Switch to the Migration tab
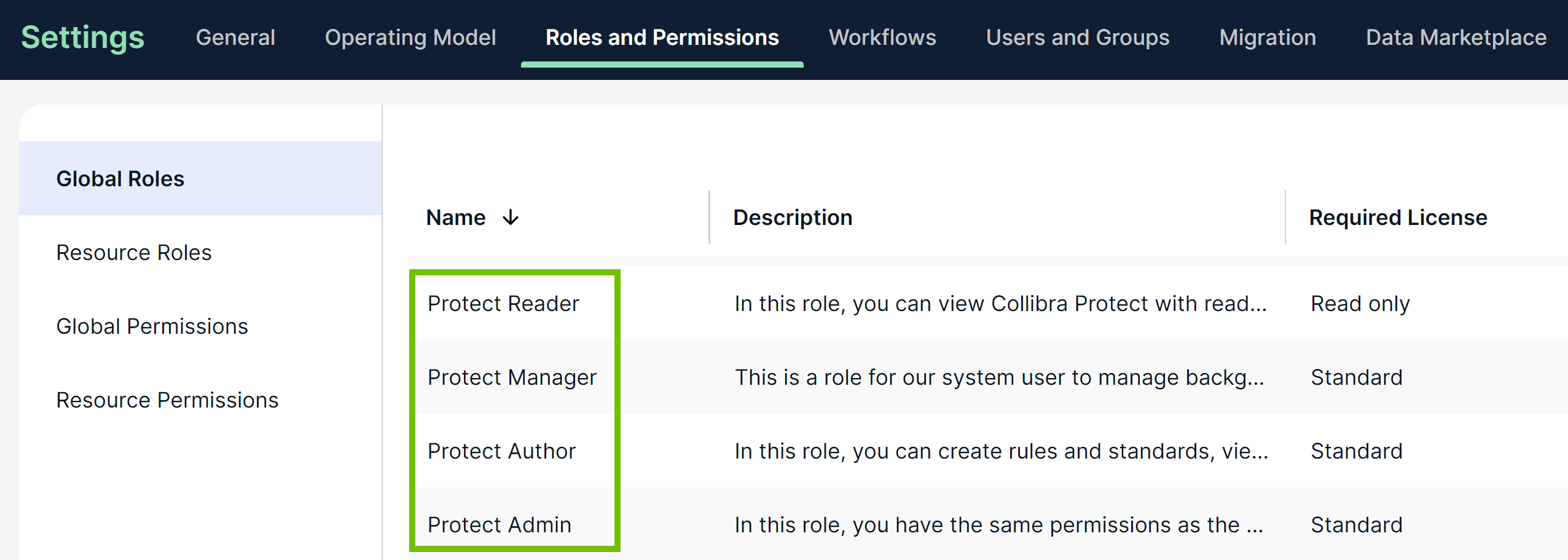The height and width of the screenshot is (560, 1568). point(1267,37)
